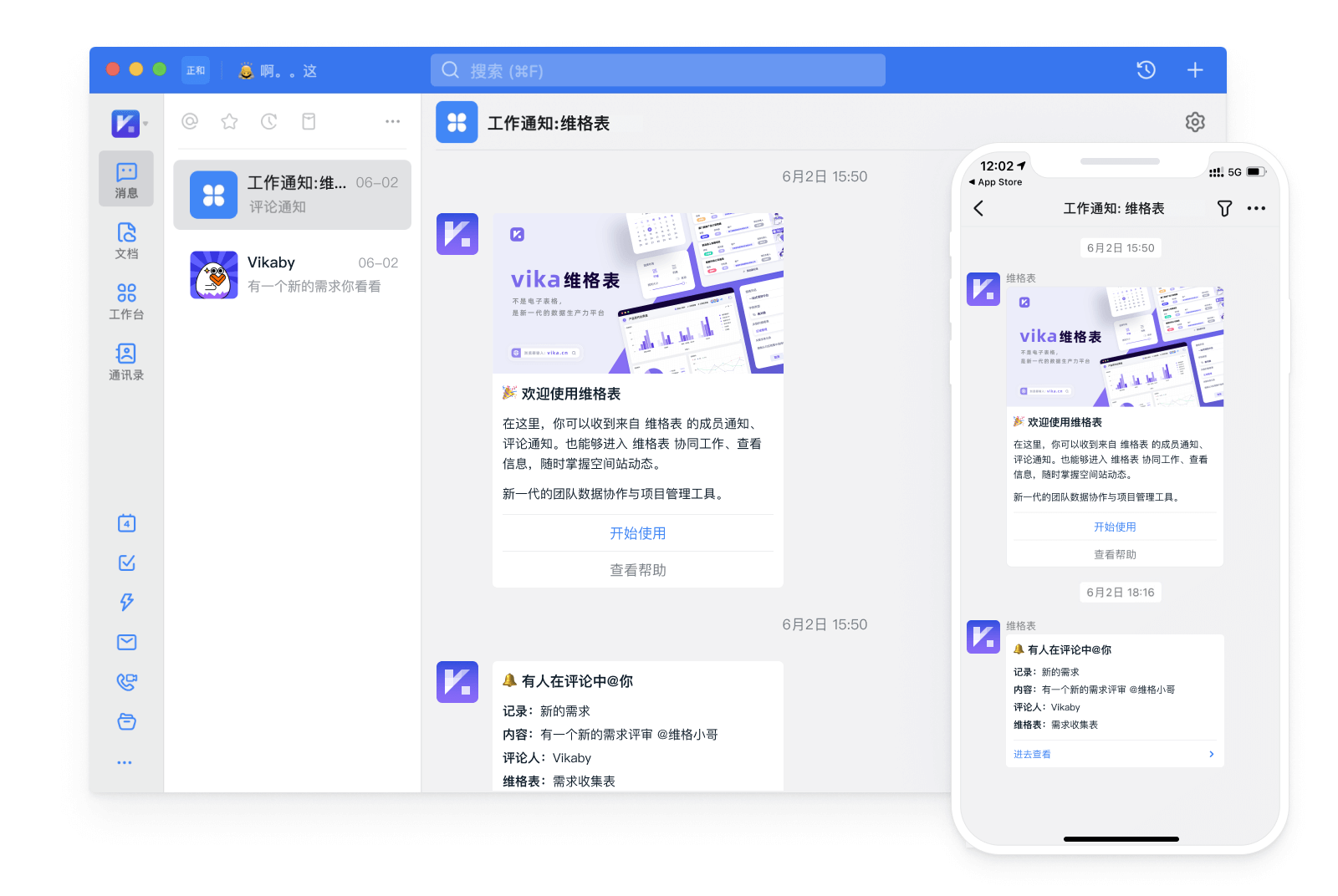Screen dimensions: 1338x896
Task: Tap the 维格表 avatar on phone comment message
Action: coord(983,637)
